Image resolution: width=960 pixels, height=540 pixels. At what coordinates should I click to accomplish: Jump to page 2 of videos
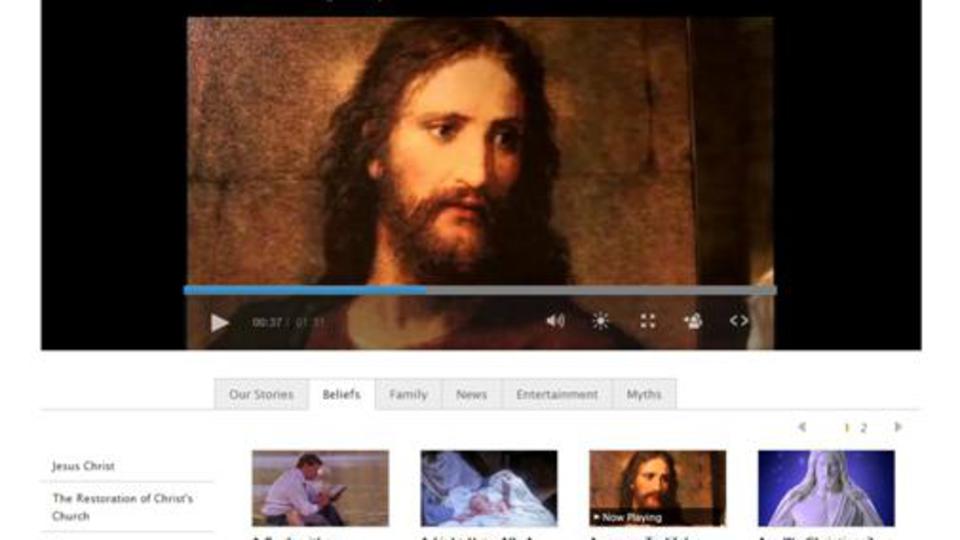click(864, 428)
